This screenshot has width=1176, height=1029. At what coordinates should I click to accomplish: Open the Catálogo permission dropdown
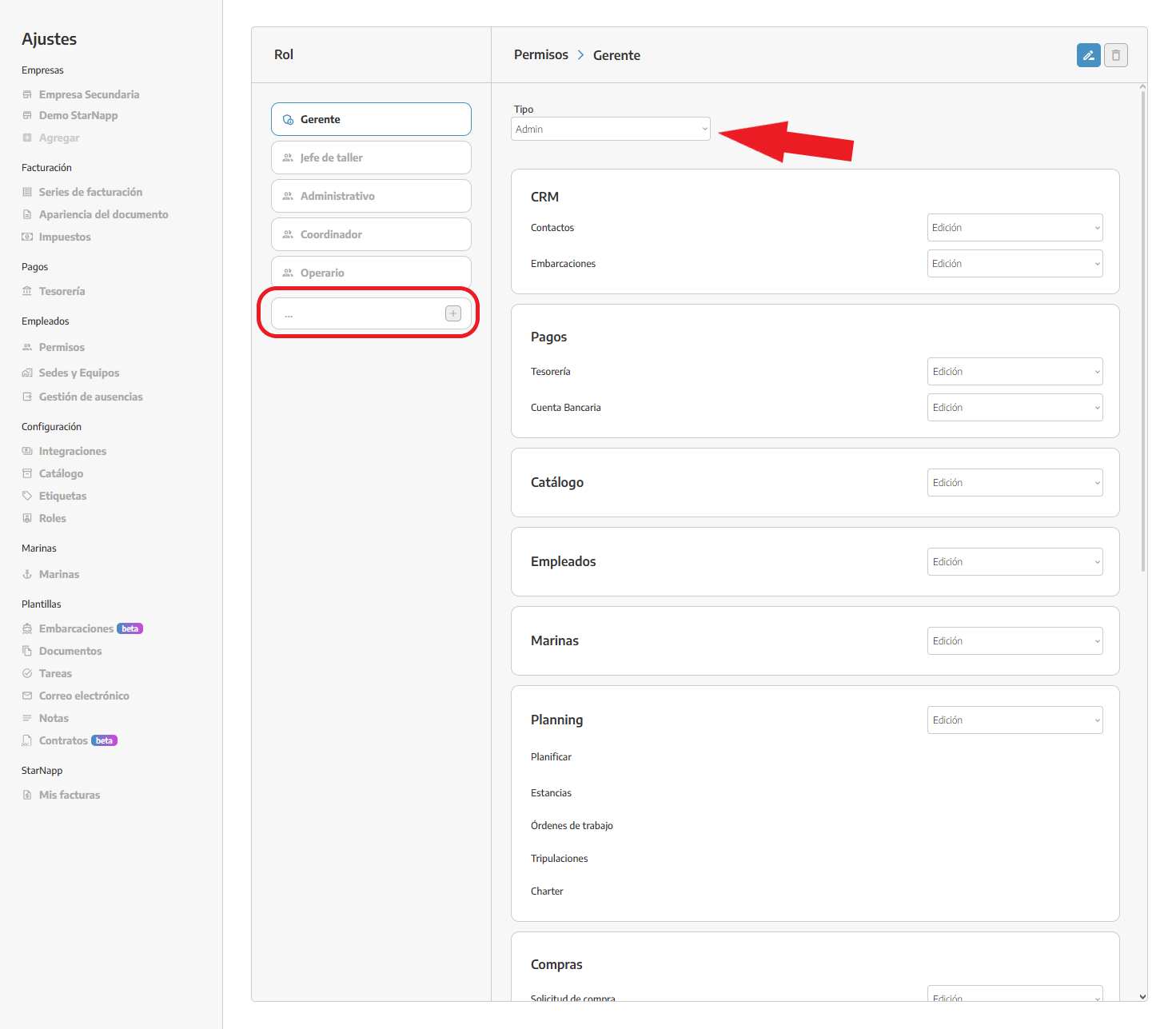point(1015,483)
